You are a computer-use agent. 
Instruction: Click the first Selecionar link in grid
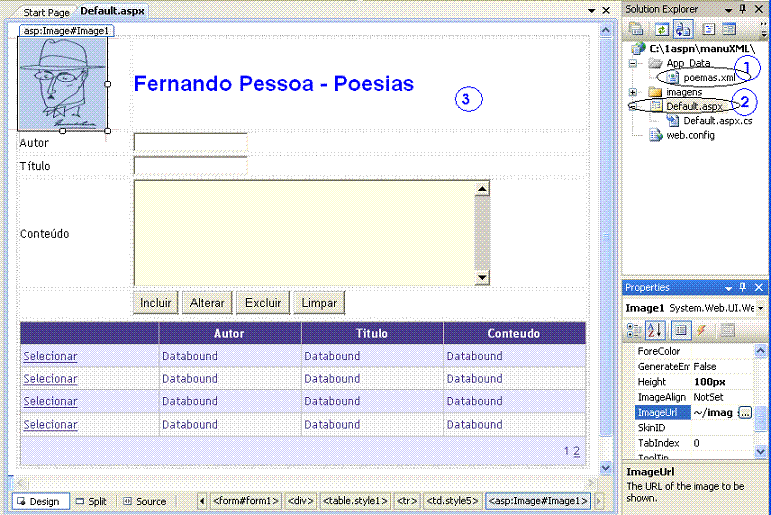tap(50, 356)
